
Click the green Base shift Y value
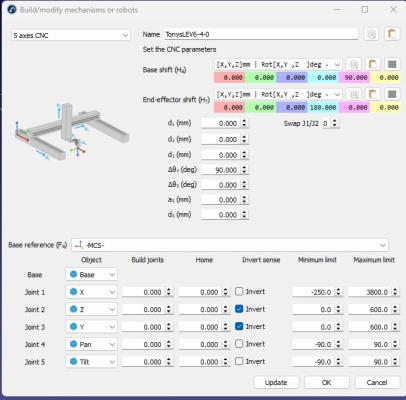[261, 78]
